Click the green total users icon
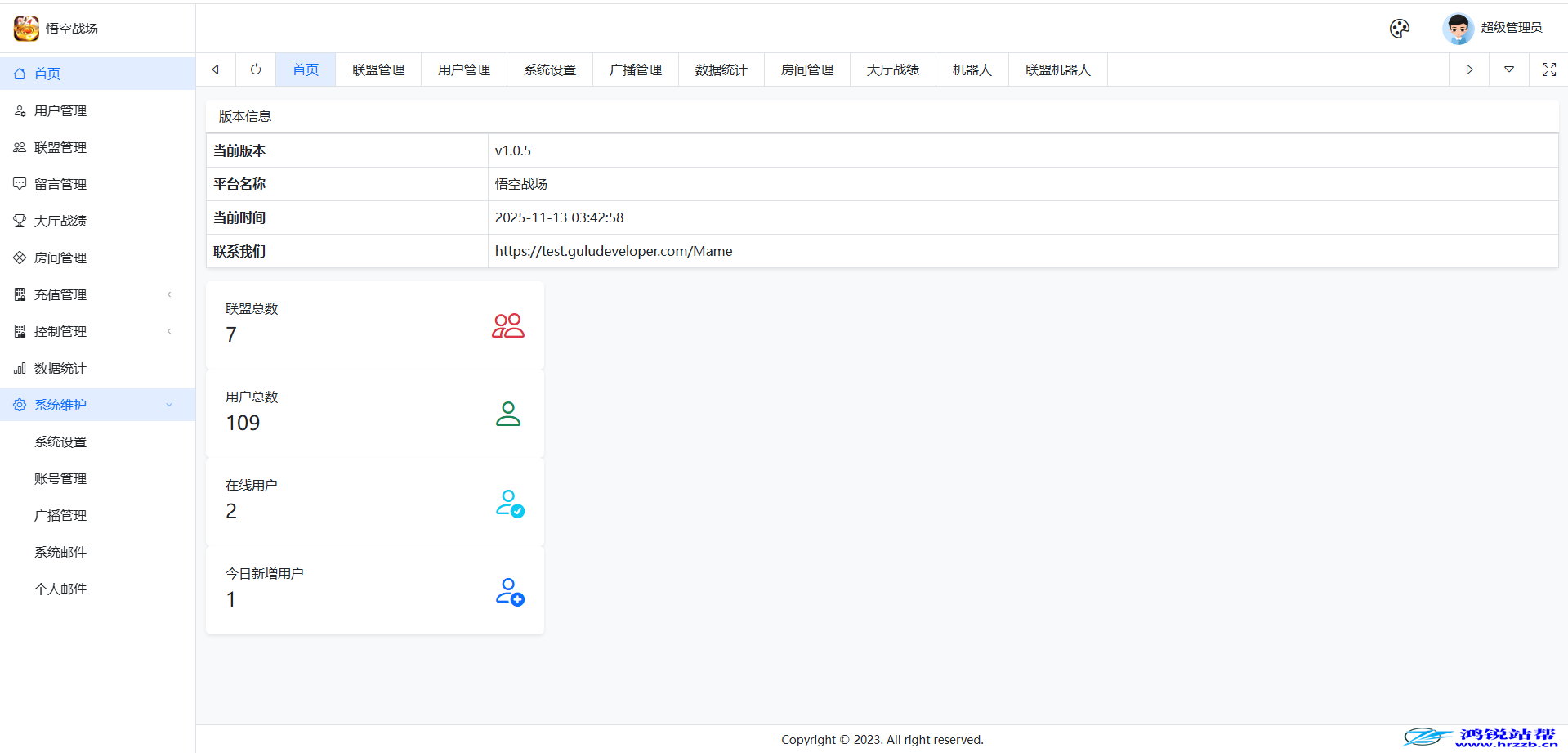The height and width of the screenshot is (753, 1568). (x=507, y=414)
